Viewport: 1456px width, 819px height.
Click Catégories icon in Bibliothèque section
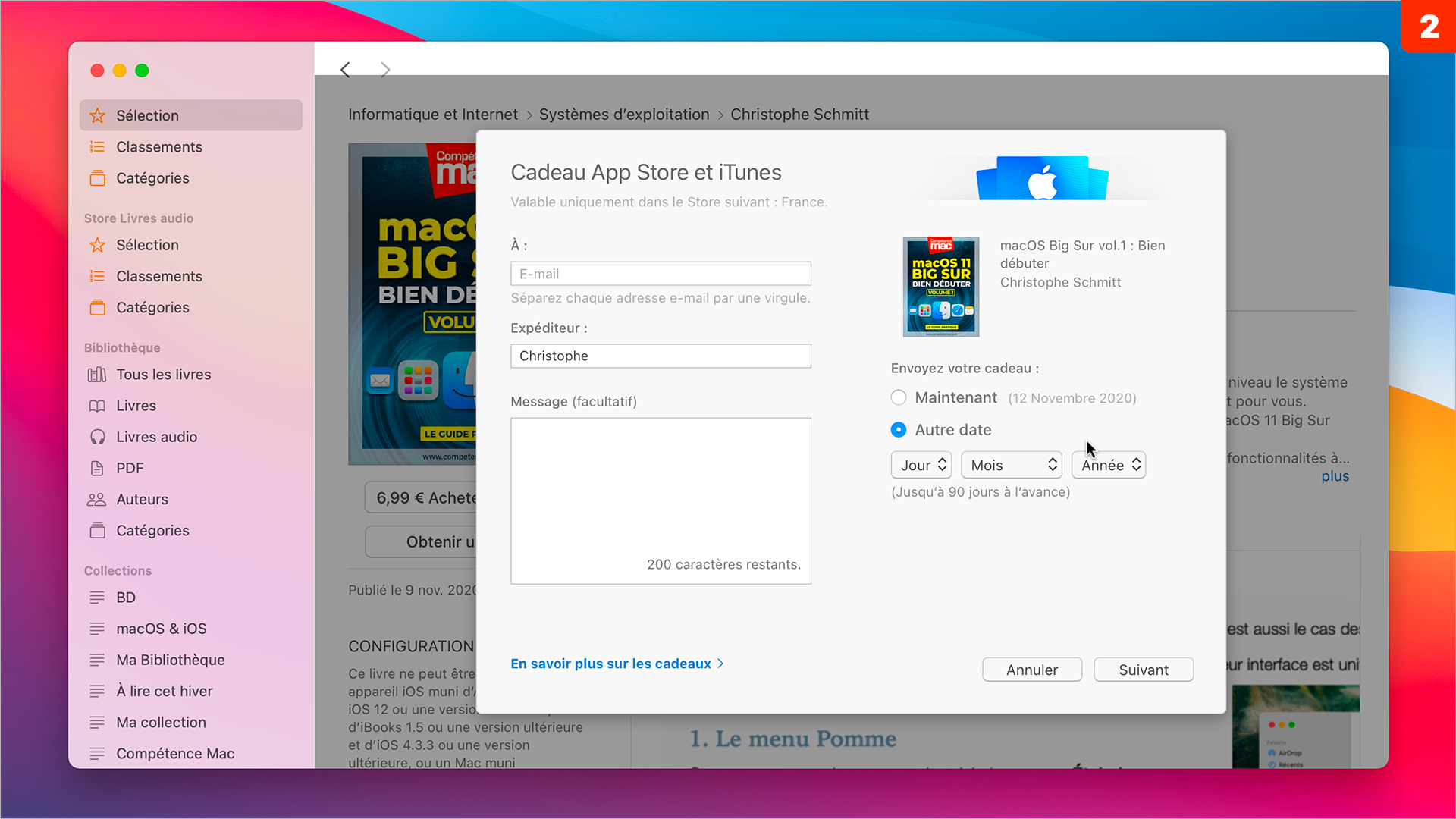pos(97,530)
